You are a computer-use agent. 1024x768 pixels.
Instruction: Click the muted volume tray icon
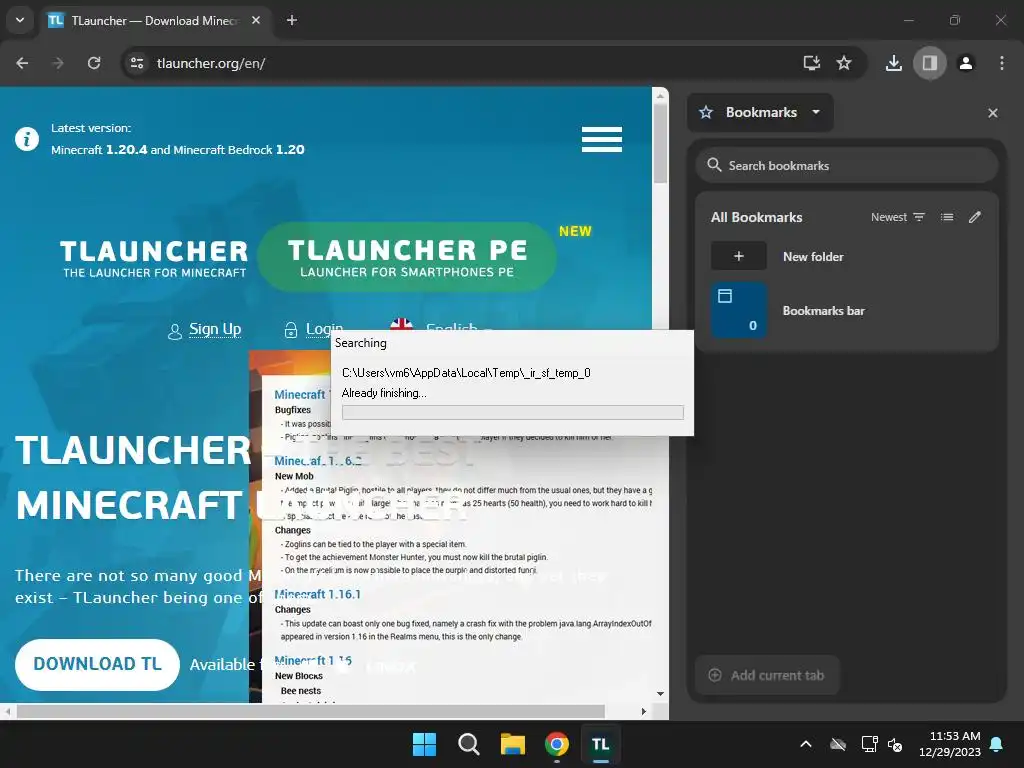click(895, 744)
